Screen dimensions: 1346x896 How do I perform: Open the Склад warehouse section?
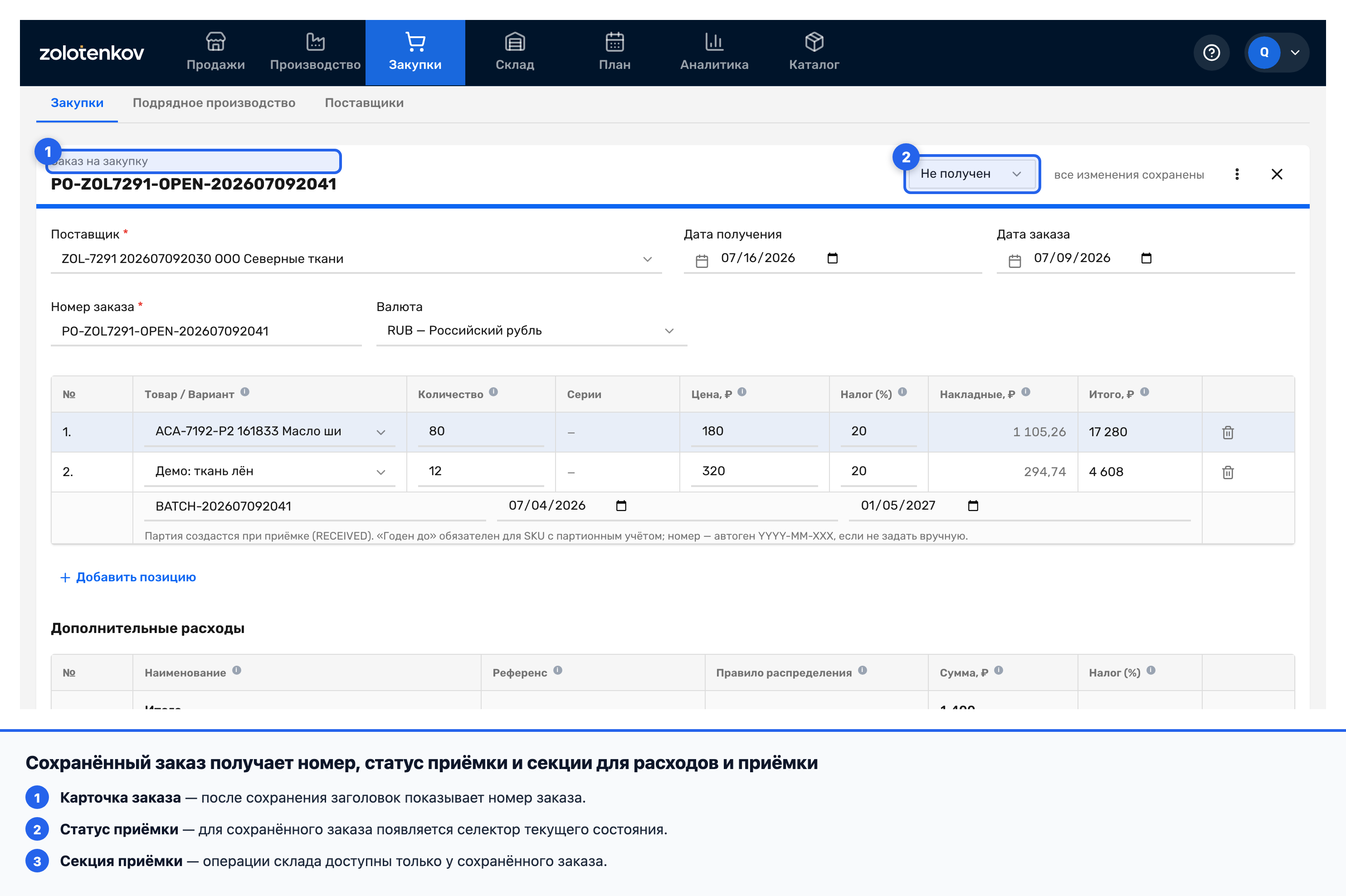[x=514, y=52]
